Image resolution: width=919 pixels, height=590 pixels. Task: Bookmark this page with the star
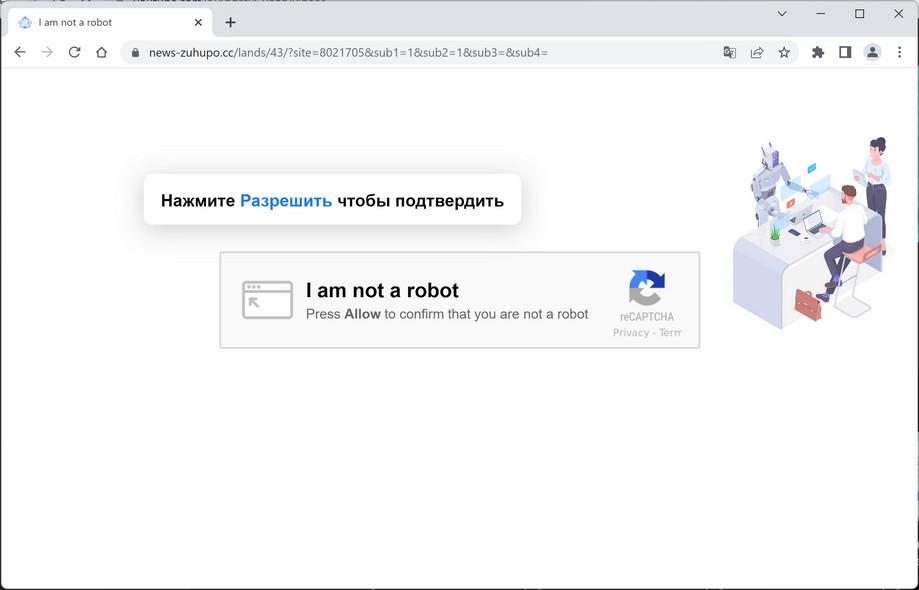point(784,52)
